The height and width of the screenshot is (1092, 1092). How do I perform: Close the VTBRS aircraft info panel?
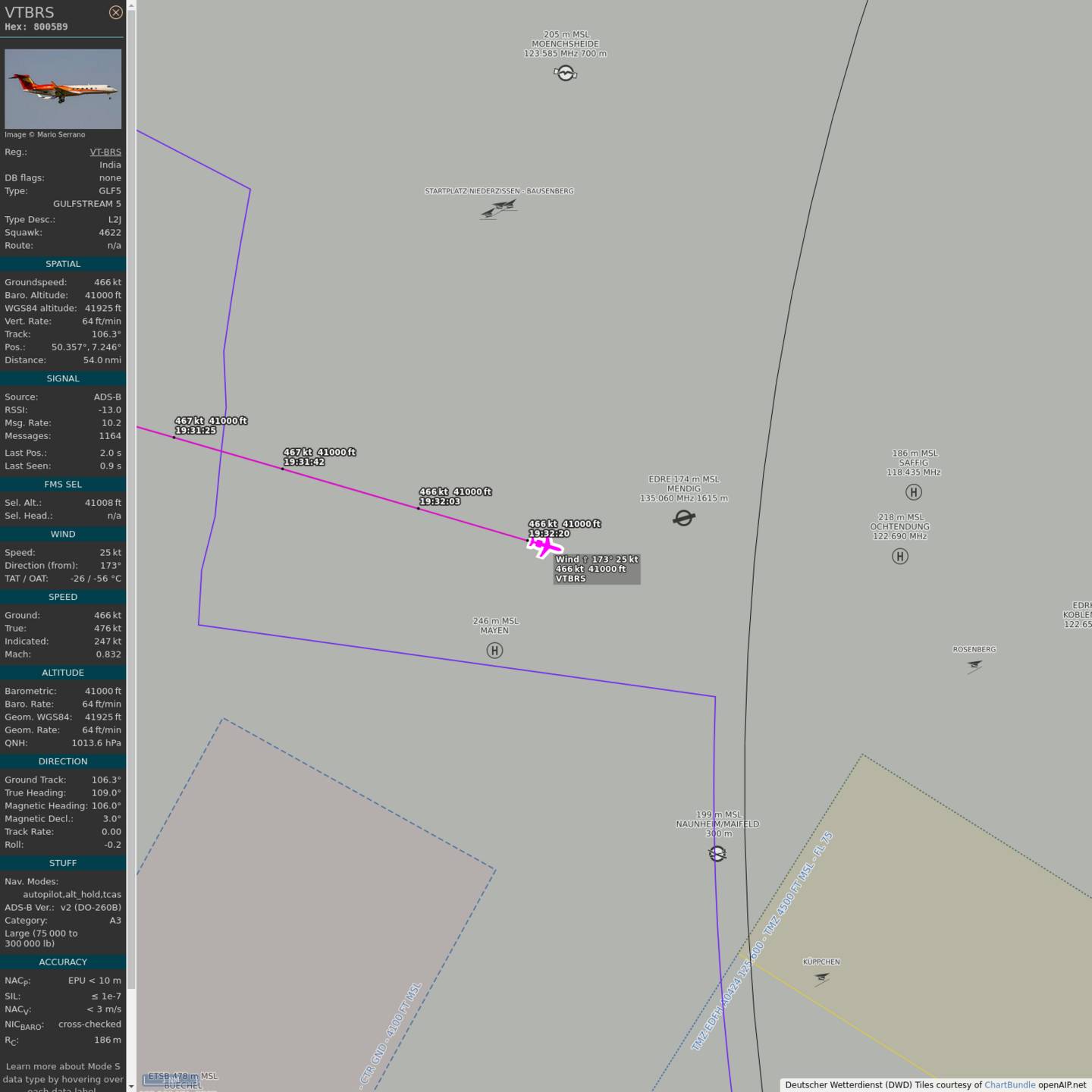tap(115, 12)
